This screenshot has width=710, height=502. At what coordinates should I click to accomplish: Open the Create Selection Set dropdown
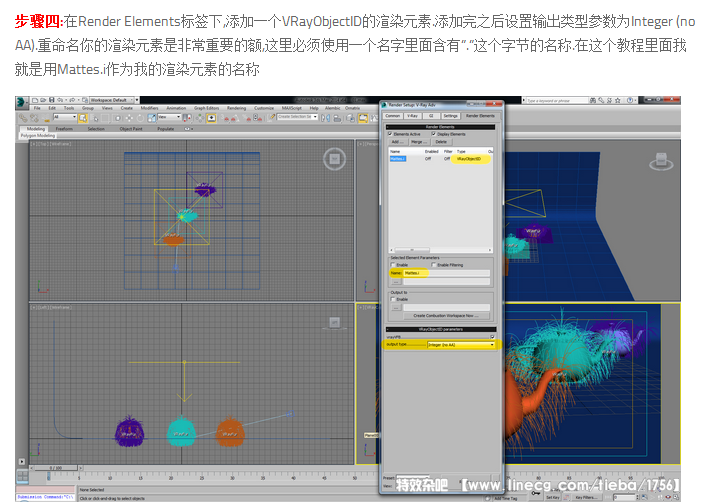click(x=297, y=117)
